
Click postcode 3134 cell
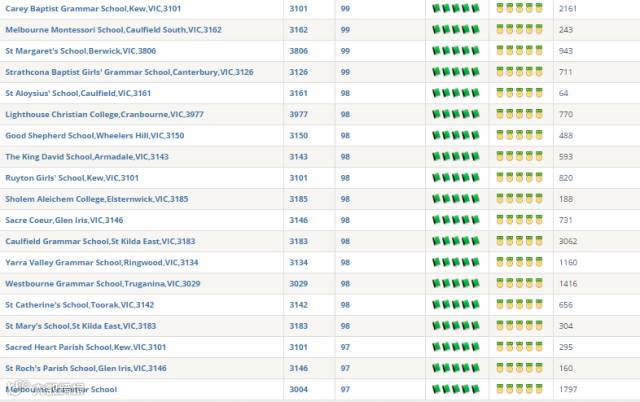pos(299,263)
